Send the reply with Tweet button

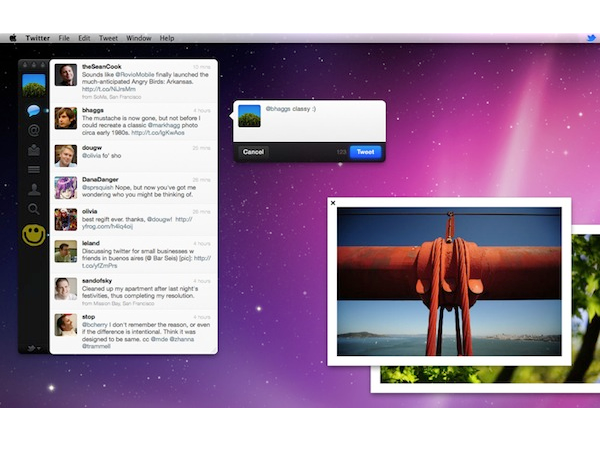click(x=365, y=152)
